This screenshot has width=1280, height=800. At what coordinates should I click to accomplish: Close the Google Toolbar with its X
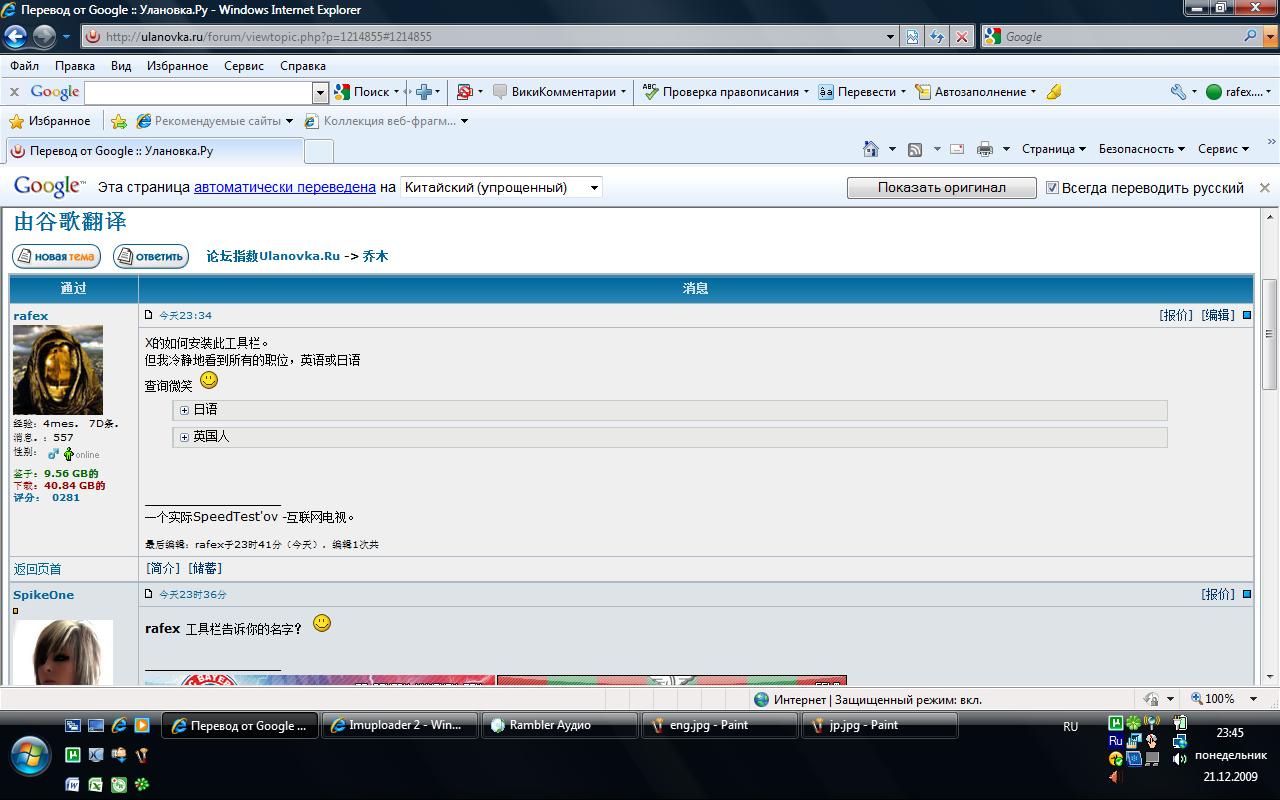[14, 92]
